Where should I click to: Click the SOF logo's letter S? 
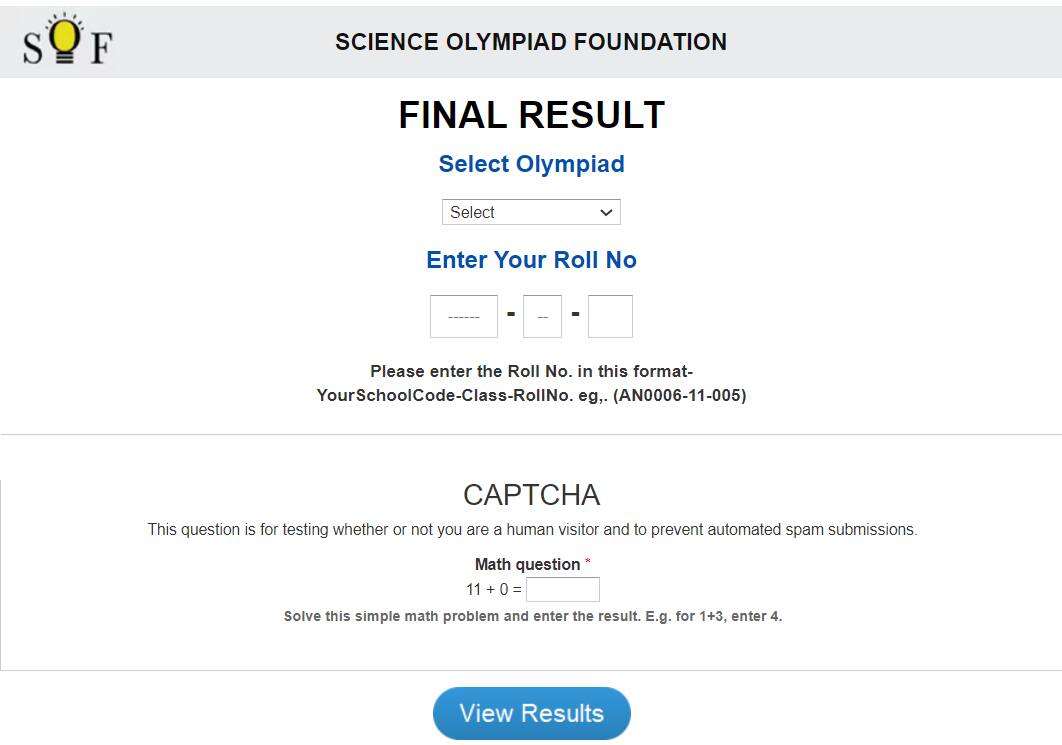33,48
